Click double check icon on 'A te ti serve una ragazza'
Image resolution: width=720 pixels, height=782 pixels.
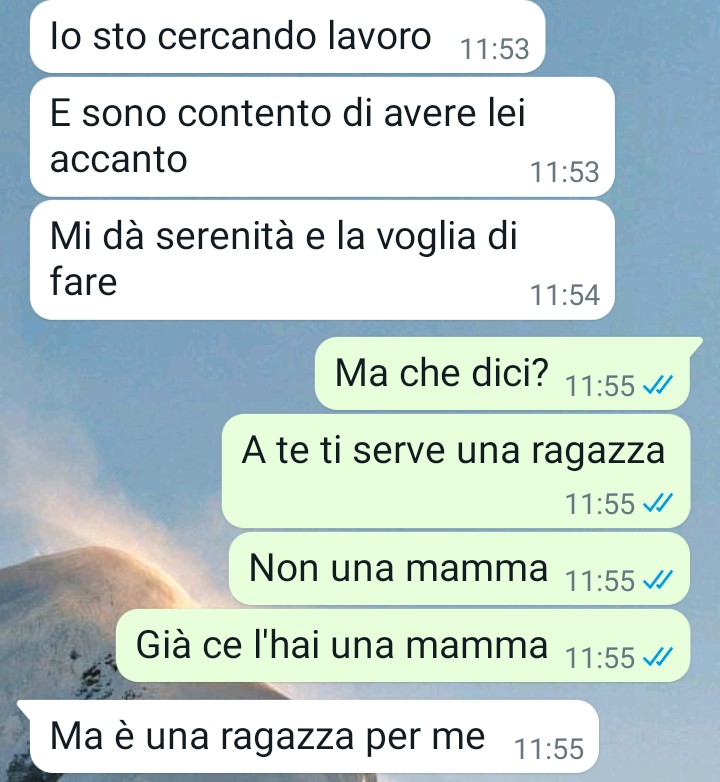click(x=658, y=503)
